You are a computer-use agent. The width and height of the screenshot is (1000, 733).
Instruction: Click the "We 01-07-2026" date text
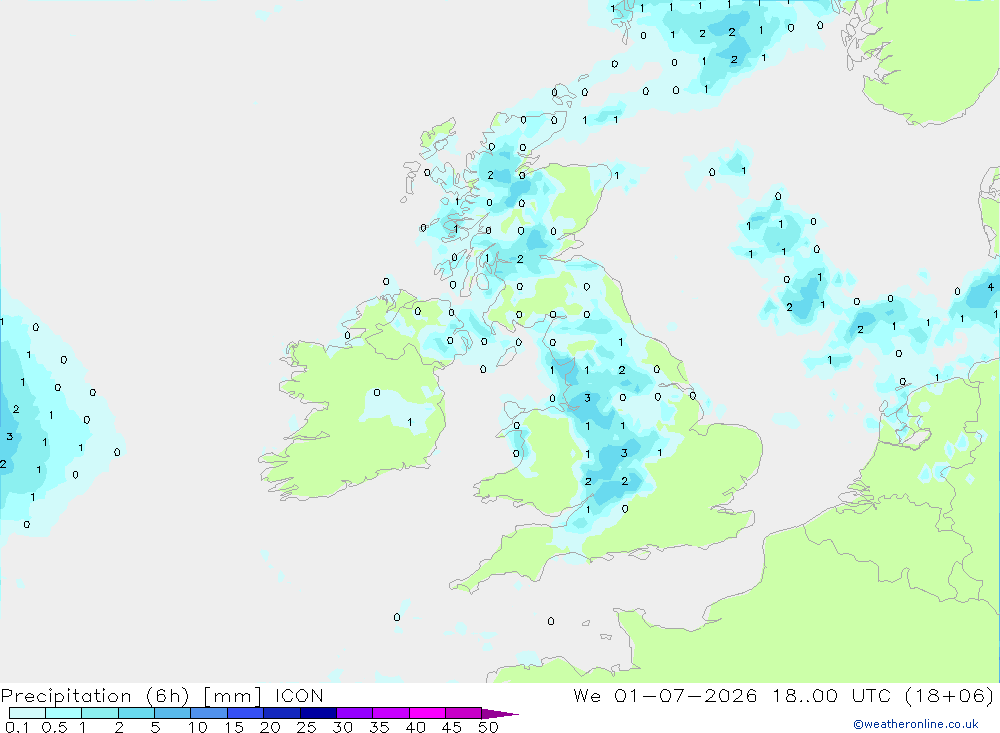coord(665,695)
